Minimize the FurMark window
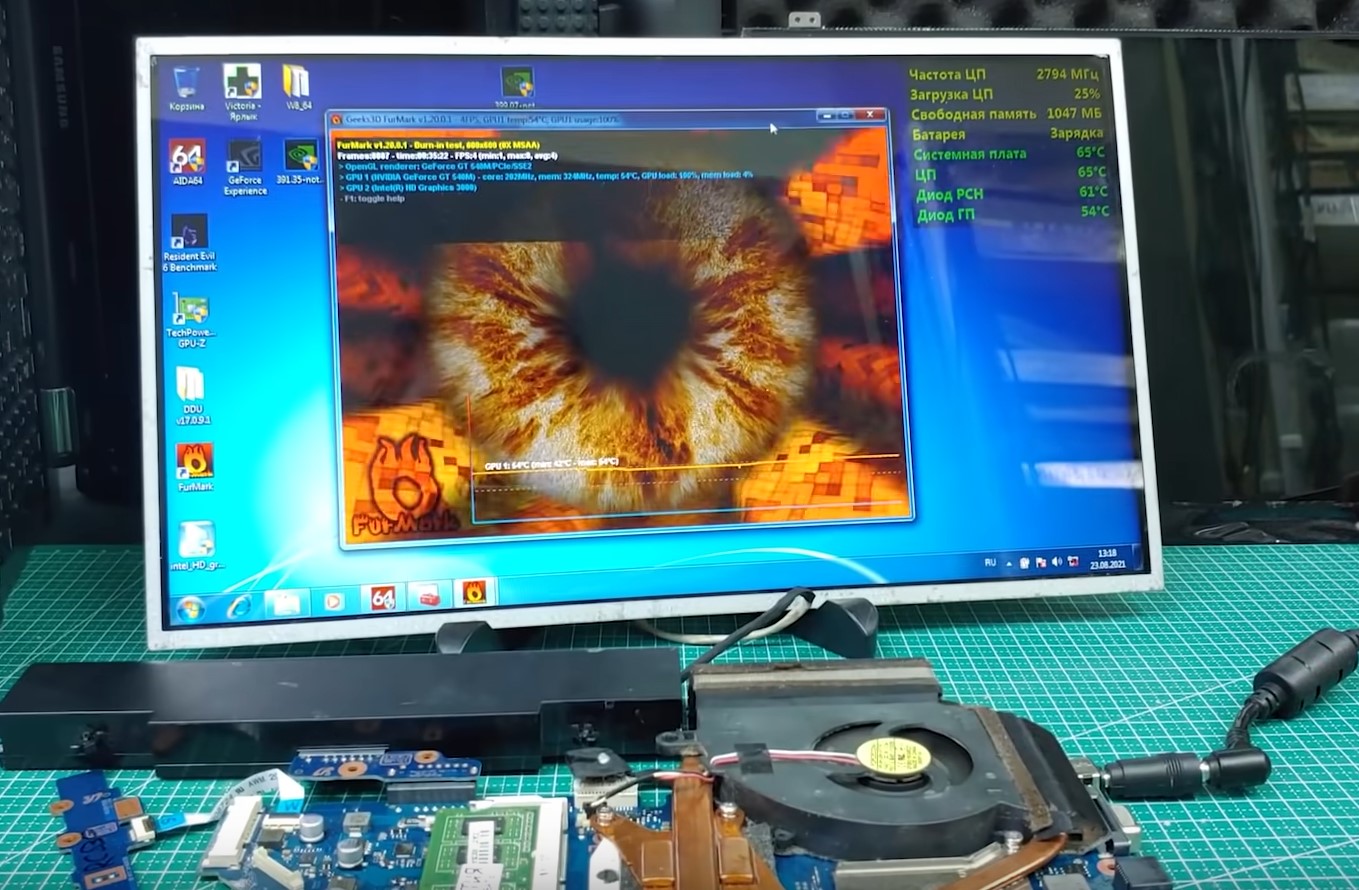Screen dimensions: 1359x890 coord(827,115)
